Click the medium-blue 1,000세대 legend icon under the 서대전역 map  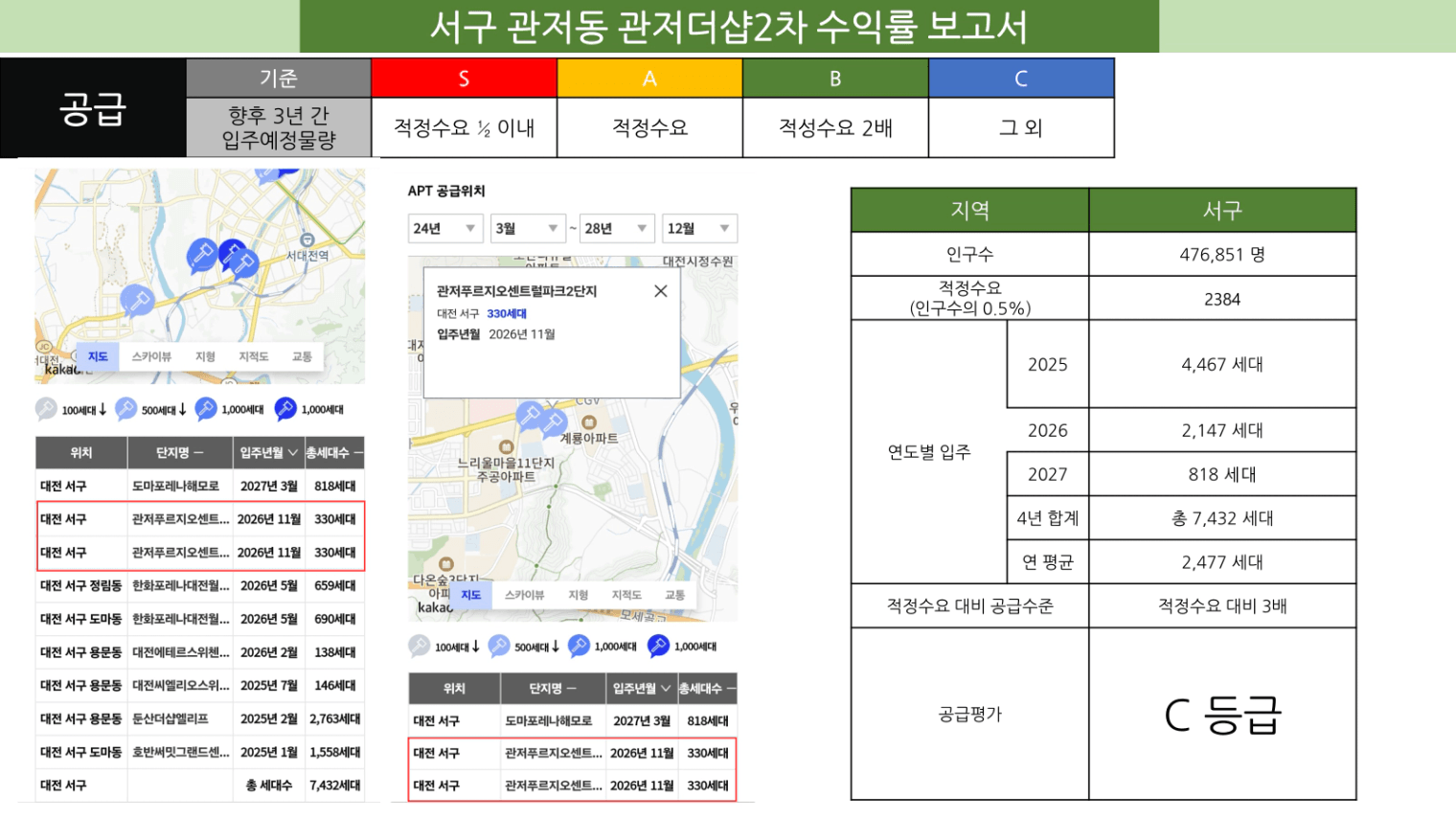206,409
